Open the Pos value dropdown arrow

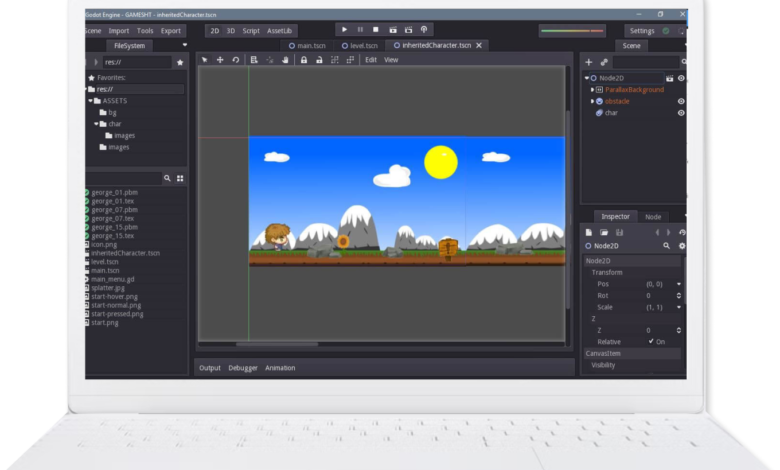(x=679, y=284)
